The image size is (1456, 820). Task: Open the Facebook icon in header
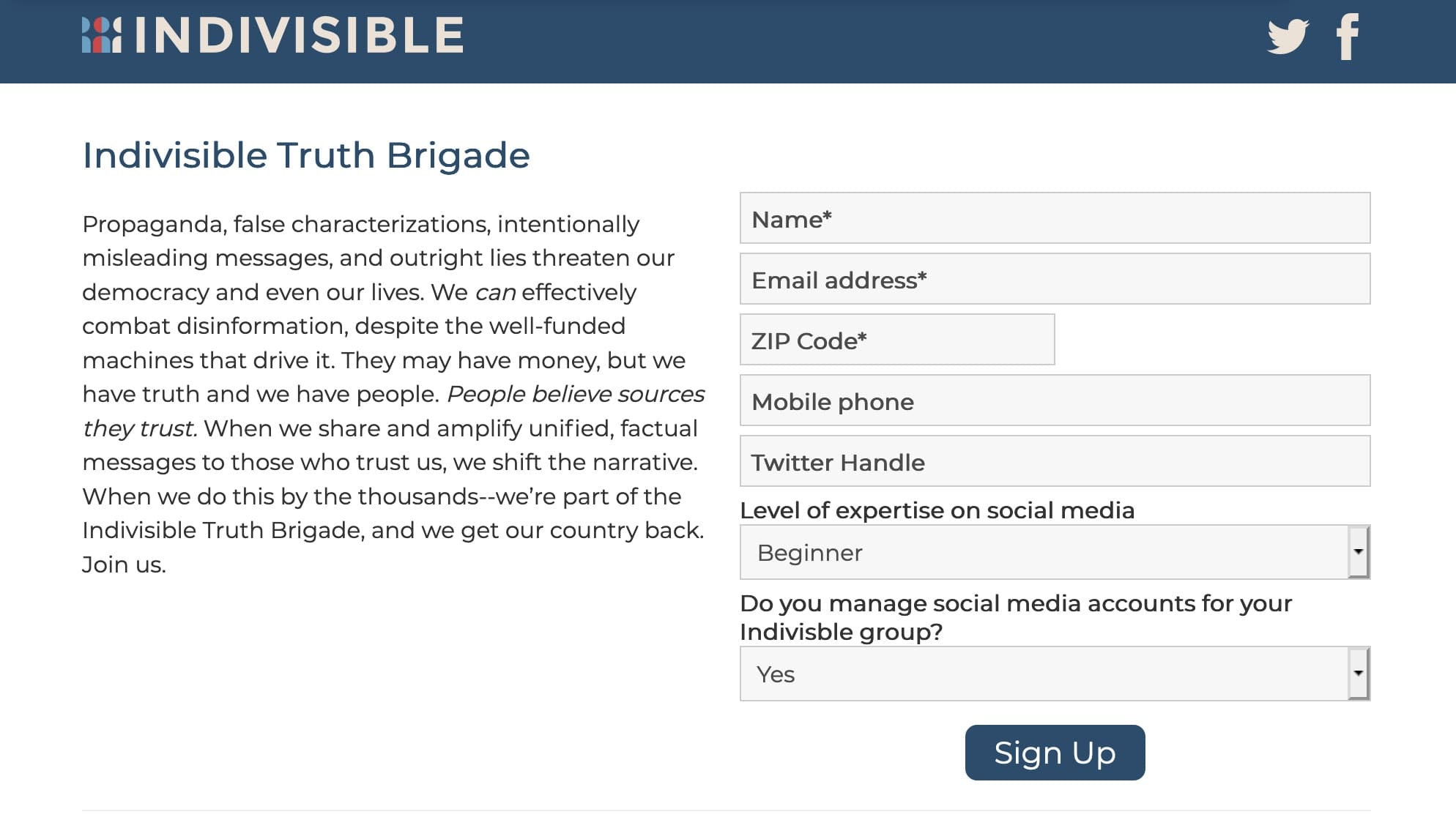(x=1347, y=37)
